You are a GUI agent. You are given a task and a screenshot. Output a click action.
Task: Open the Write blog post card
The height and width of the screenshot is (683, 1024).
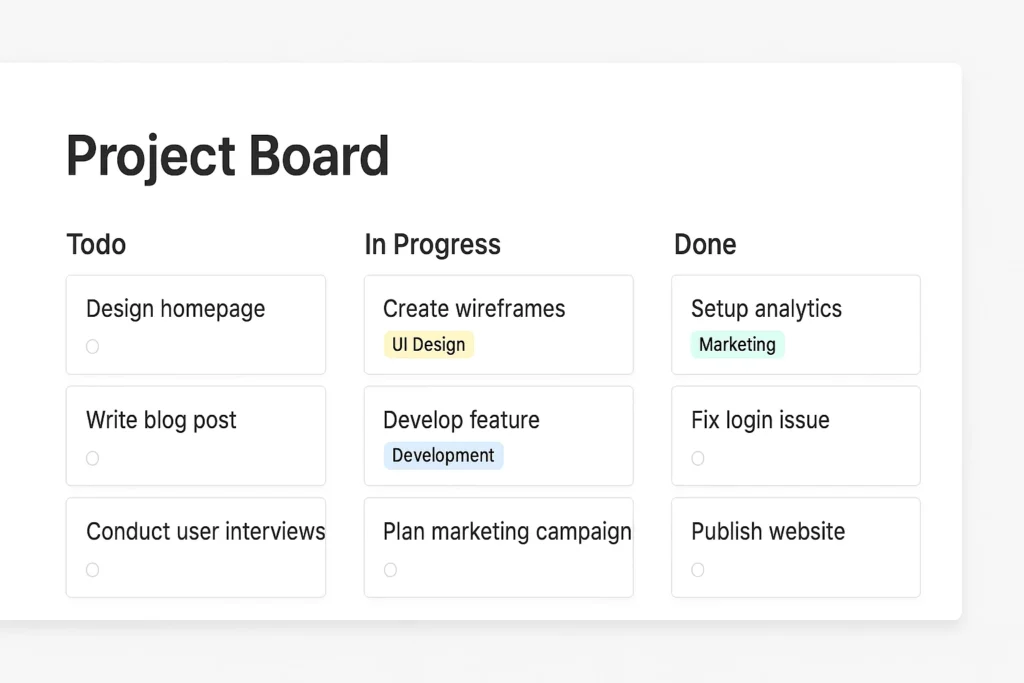[162, 420]
